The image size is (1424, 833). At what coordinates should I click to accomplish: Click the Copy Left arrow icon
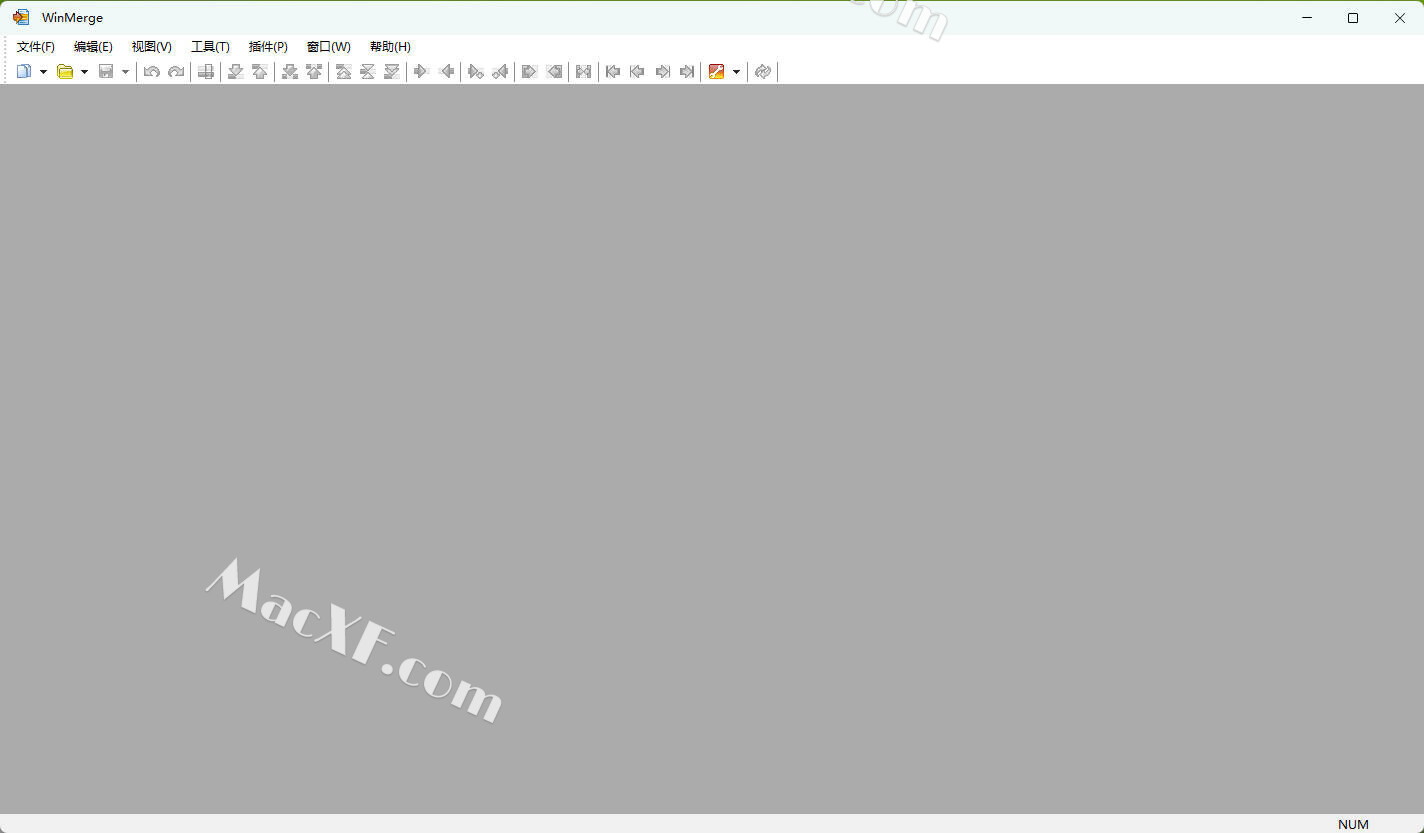[446, 71]
